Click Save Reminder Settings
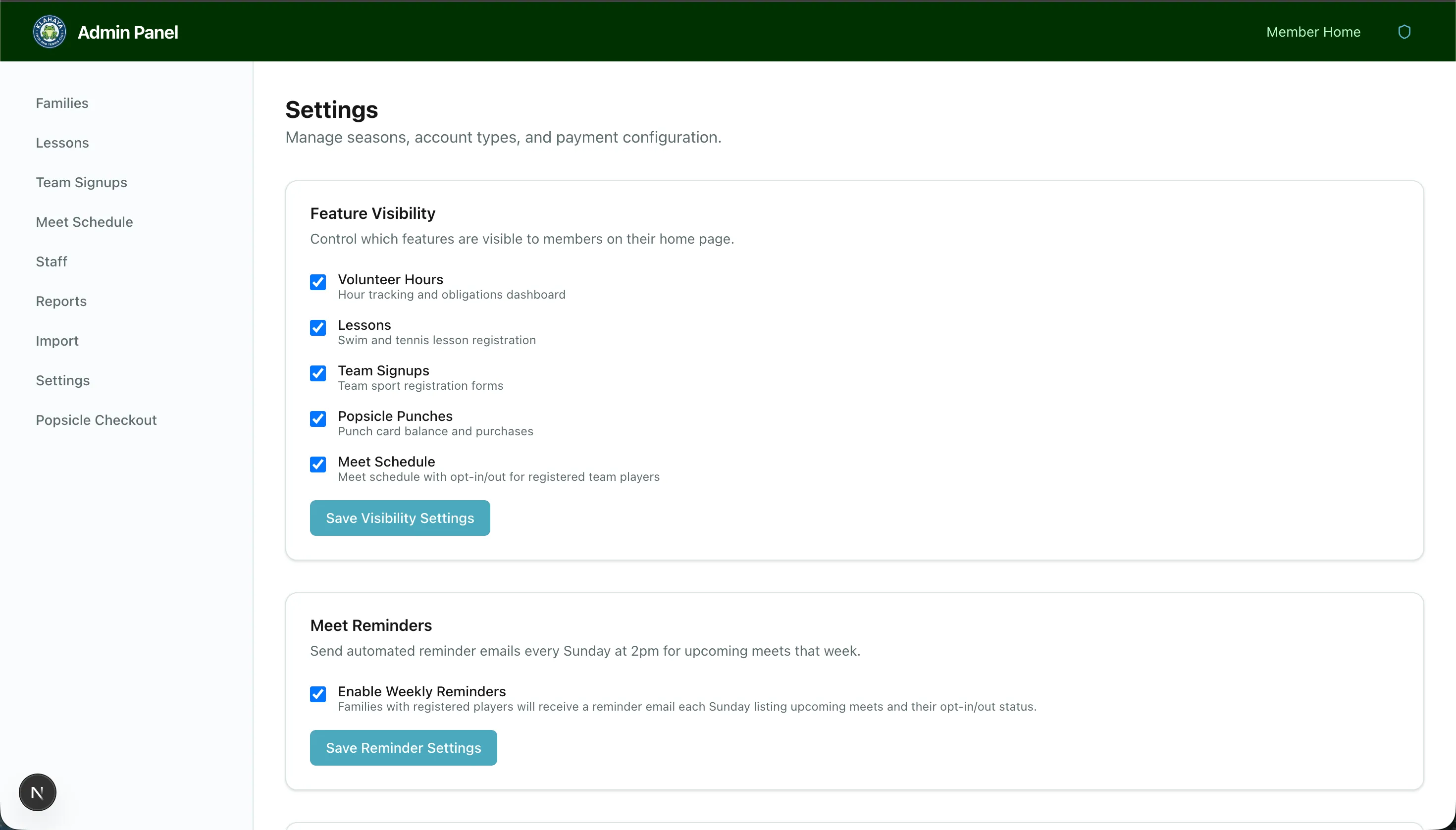The image size is (1456, 830). (x=403, y=747)
